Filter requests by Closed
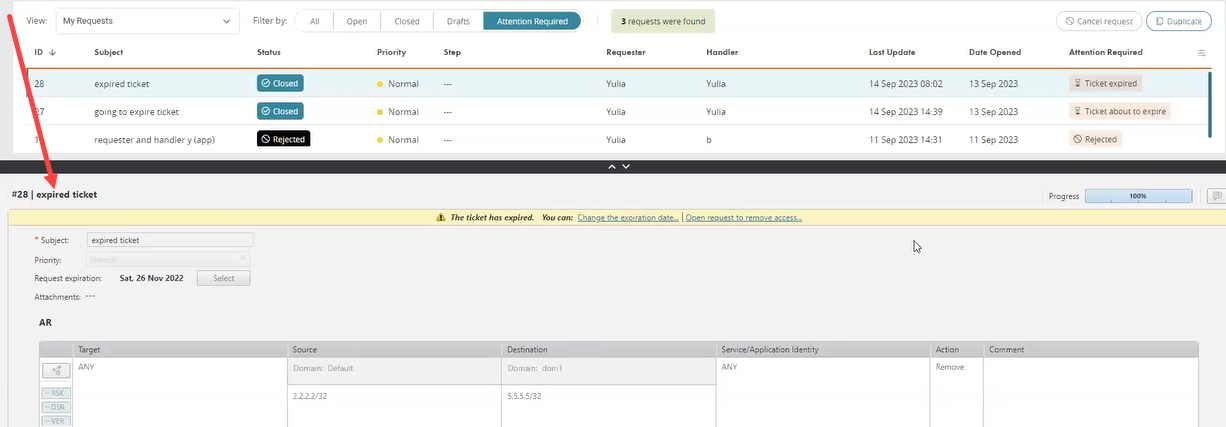Screen dimensions: 1226x427 tap(406, 21)
